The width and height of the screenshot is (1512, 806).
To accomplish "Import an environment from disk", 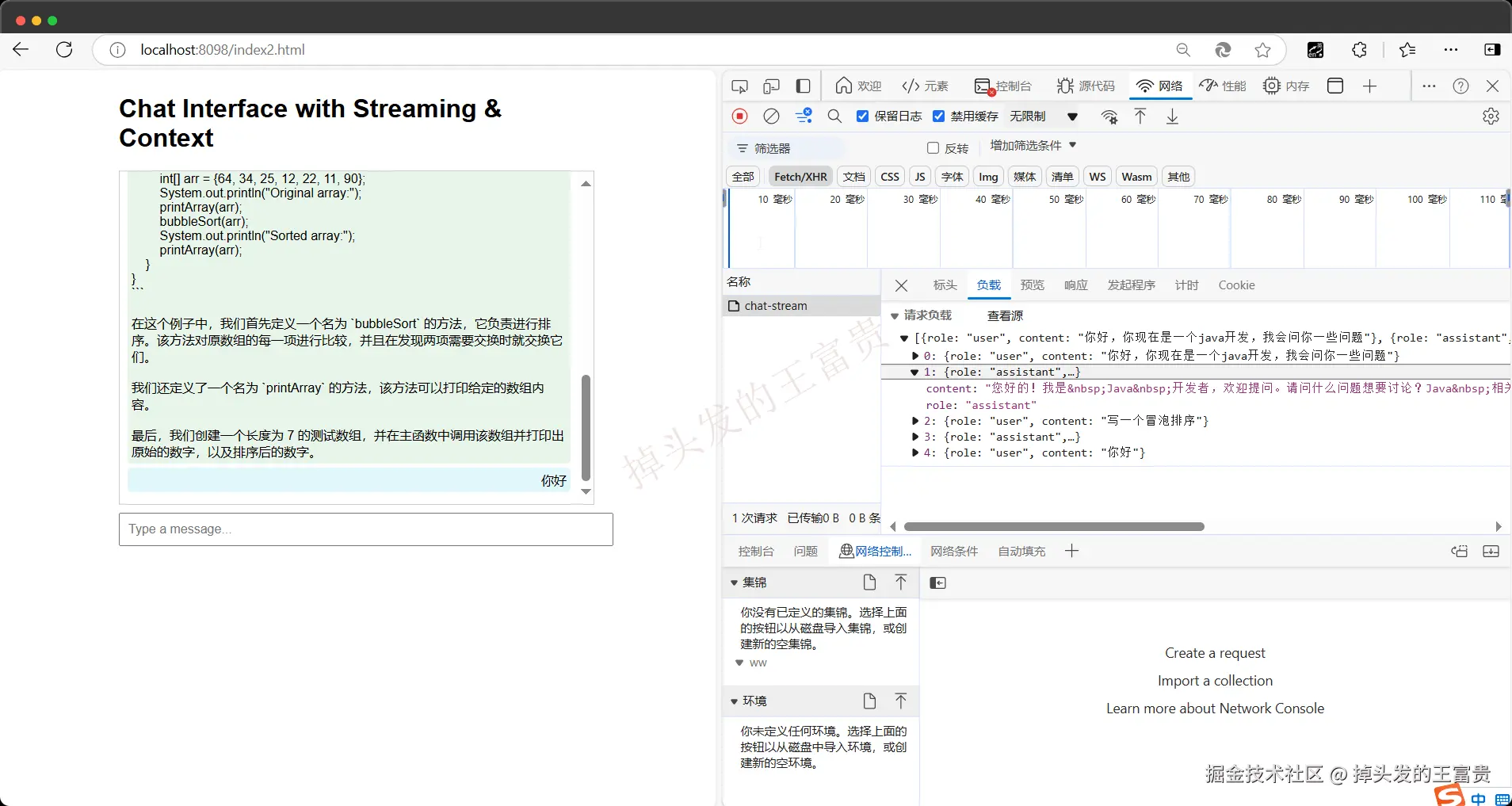I will [x=901, y=701].
